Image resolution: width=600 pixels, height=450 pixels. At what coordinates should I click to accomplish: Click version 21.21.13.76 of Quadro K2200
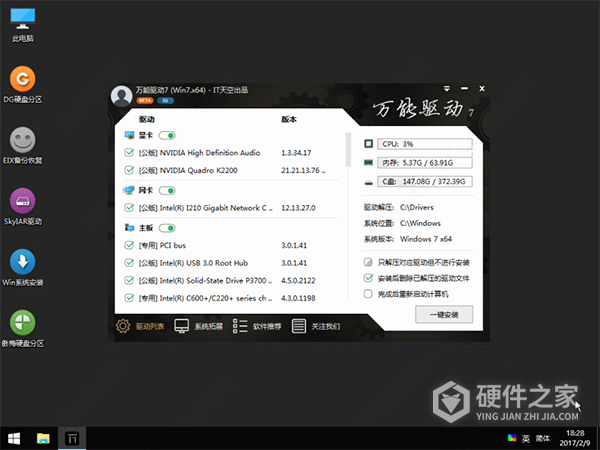(303, 170)
